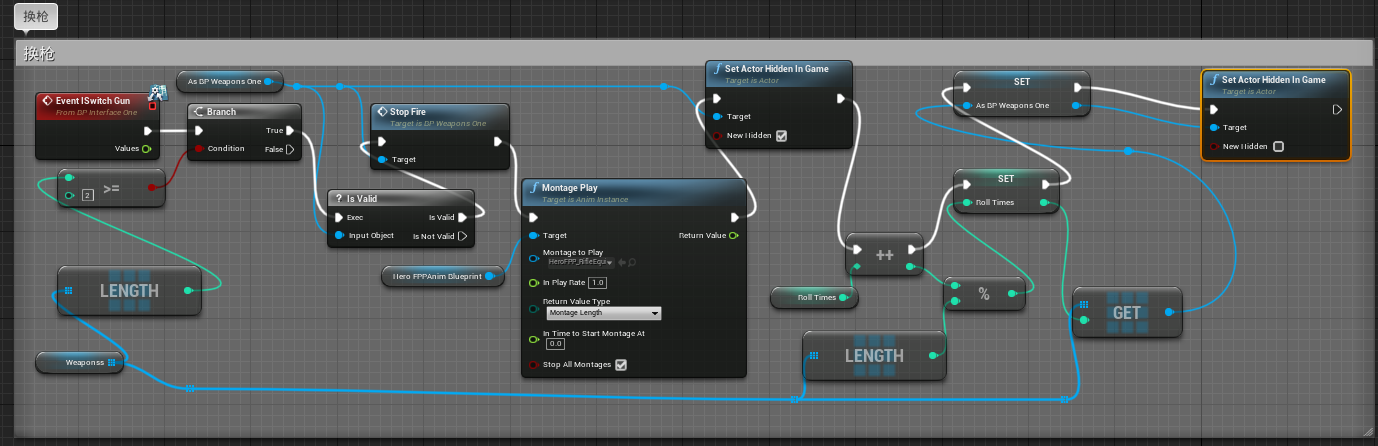Select the LENGTH node below the ++ node
The image size is (1378, 446).
[x=874, y=355]
